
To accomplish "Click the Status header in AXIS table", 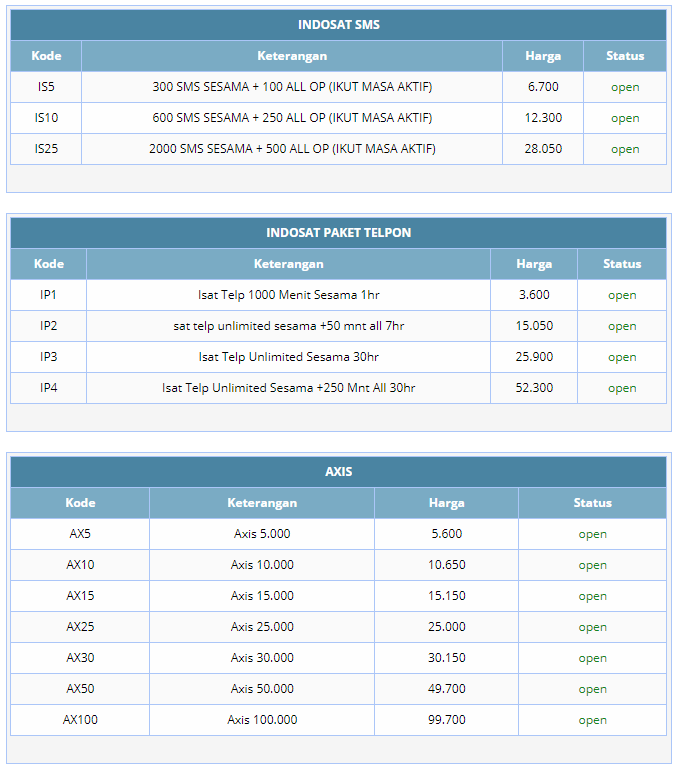I will [592, 503].
